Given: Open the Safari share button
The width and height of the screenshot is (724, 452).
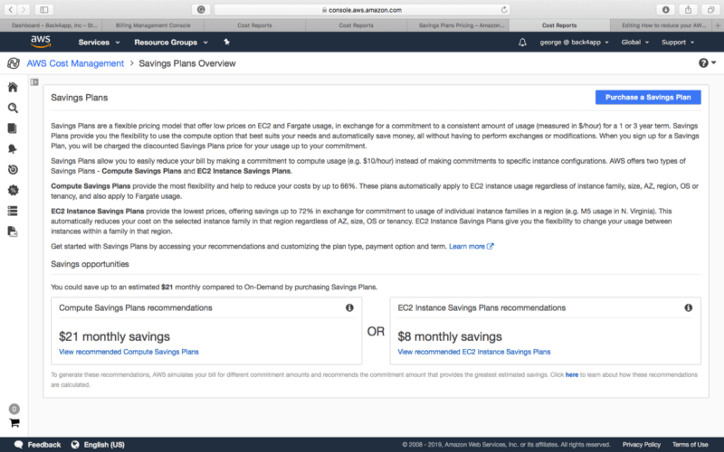Looking at the screenshot, I should (688, 9).
